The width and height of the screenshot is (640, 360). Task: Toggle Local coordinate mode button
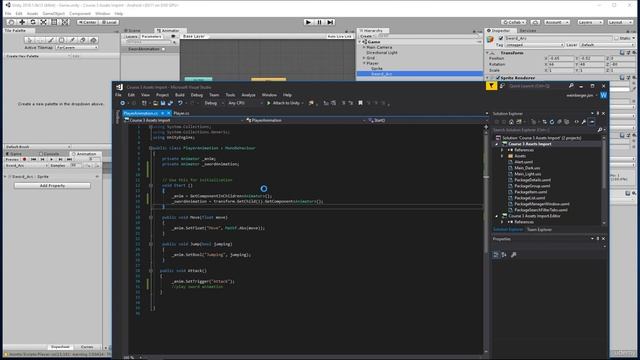109,22
